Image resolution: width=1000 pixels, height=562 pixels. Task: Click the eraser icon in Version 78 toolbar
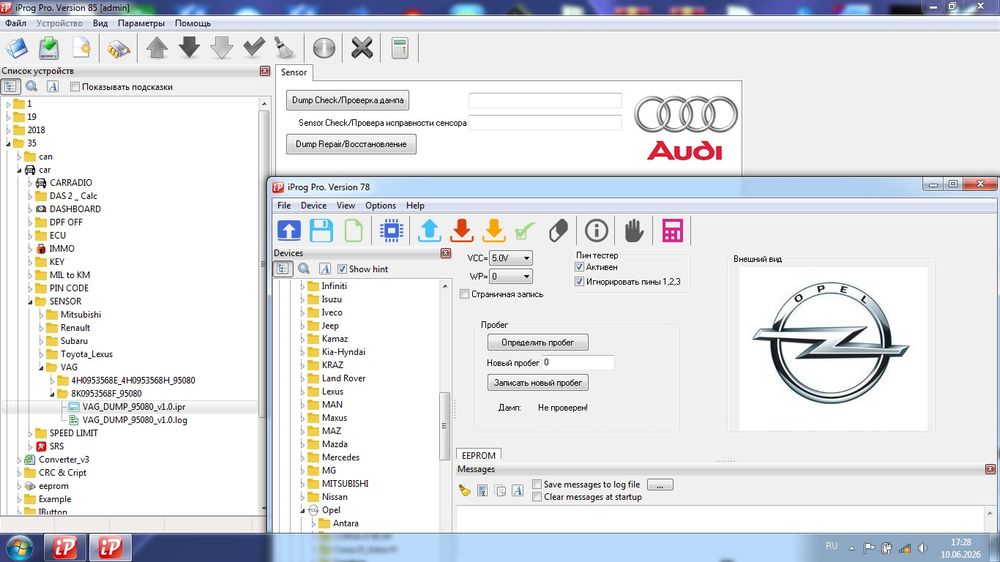point(558,231)
